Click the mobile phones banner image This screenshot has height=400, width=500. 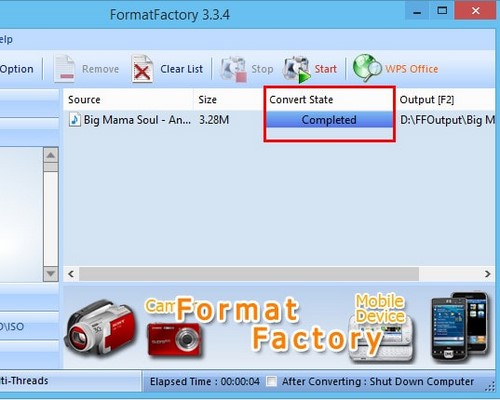(x=460, y=327)
